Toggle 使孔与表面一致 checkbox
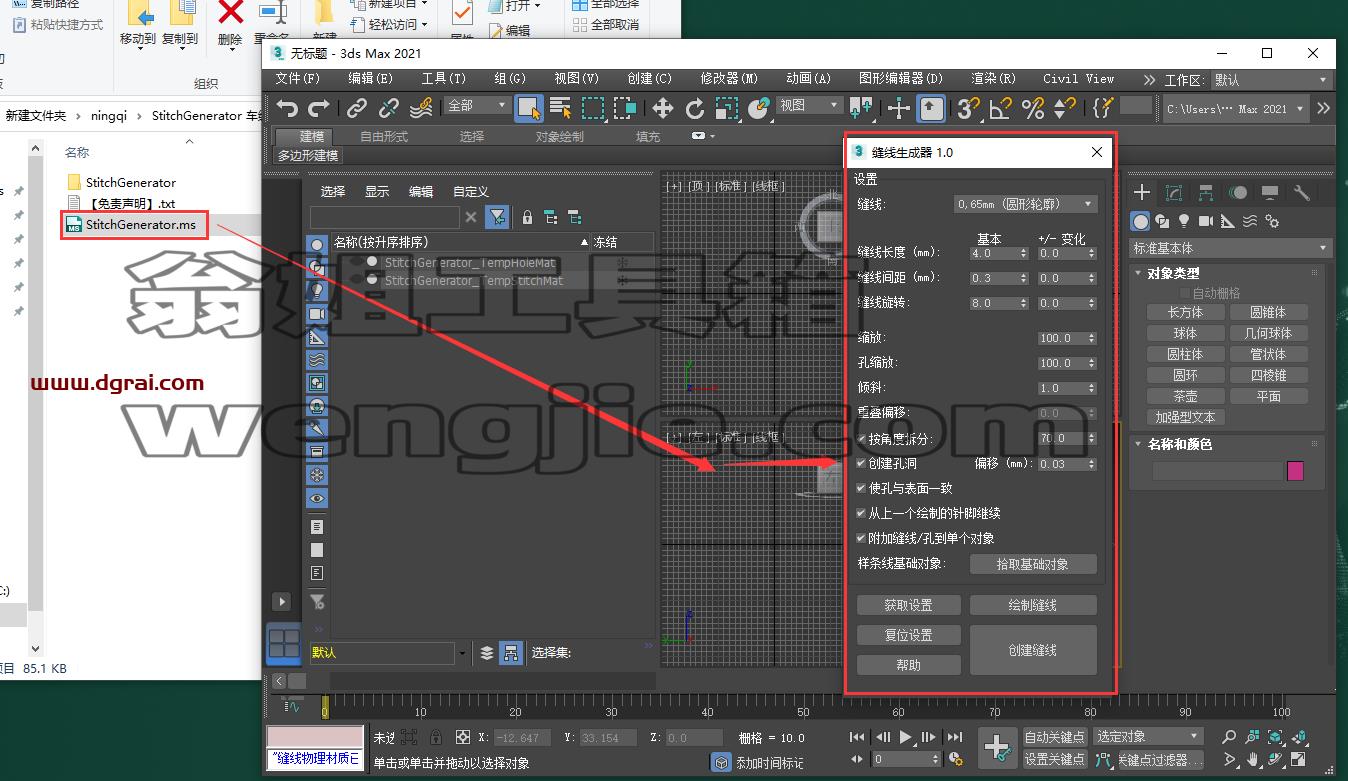Image resolution: width=1348 pixels, height=781 pixels. [862, 489]
